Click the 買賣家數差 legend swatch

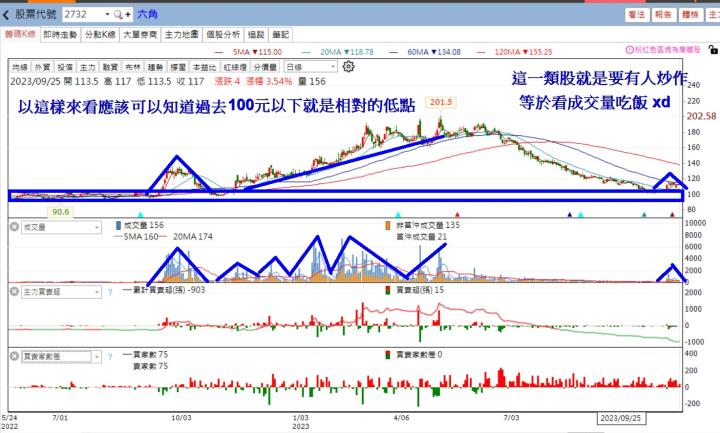point(388,355)
